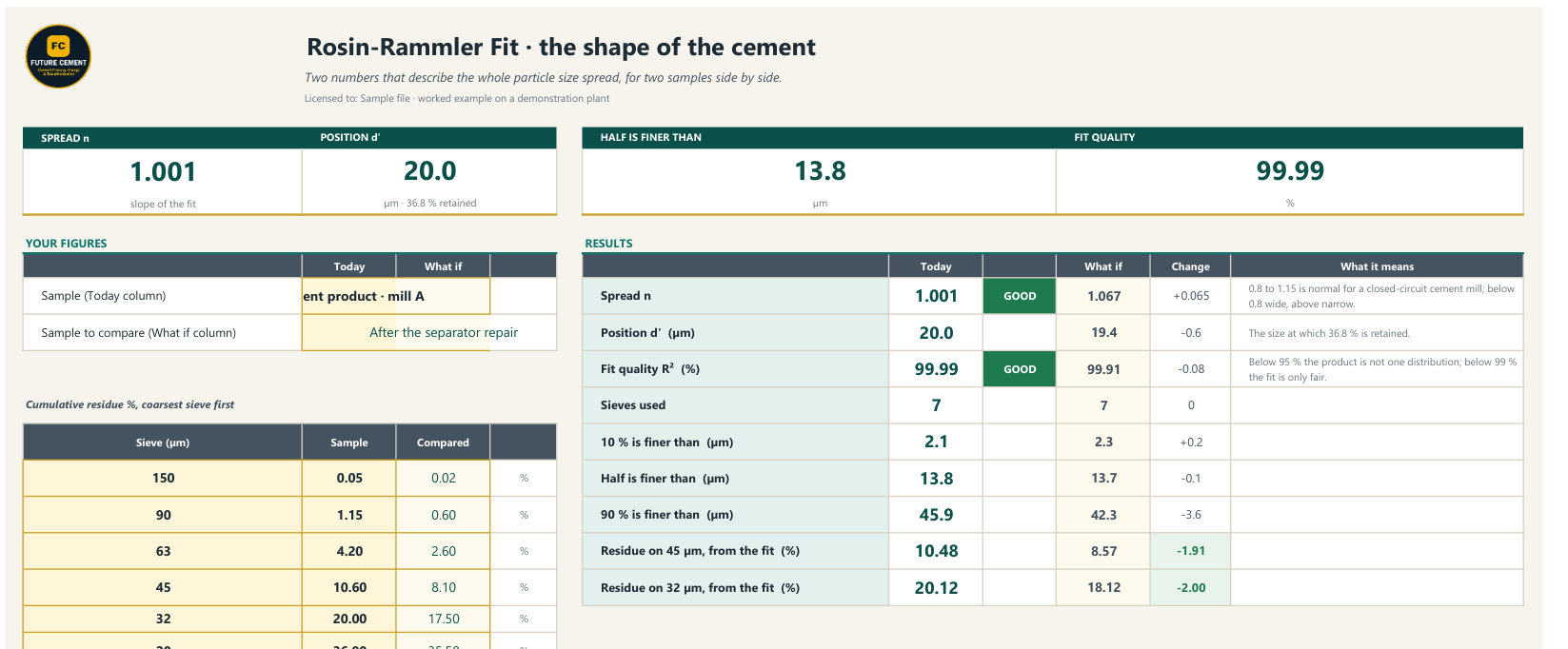Select Compared value 8.10 for 45 µm sieve
This screenshot has width=1568, height=649.
point(443,587)
